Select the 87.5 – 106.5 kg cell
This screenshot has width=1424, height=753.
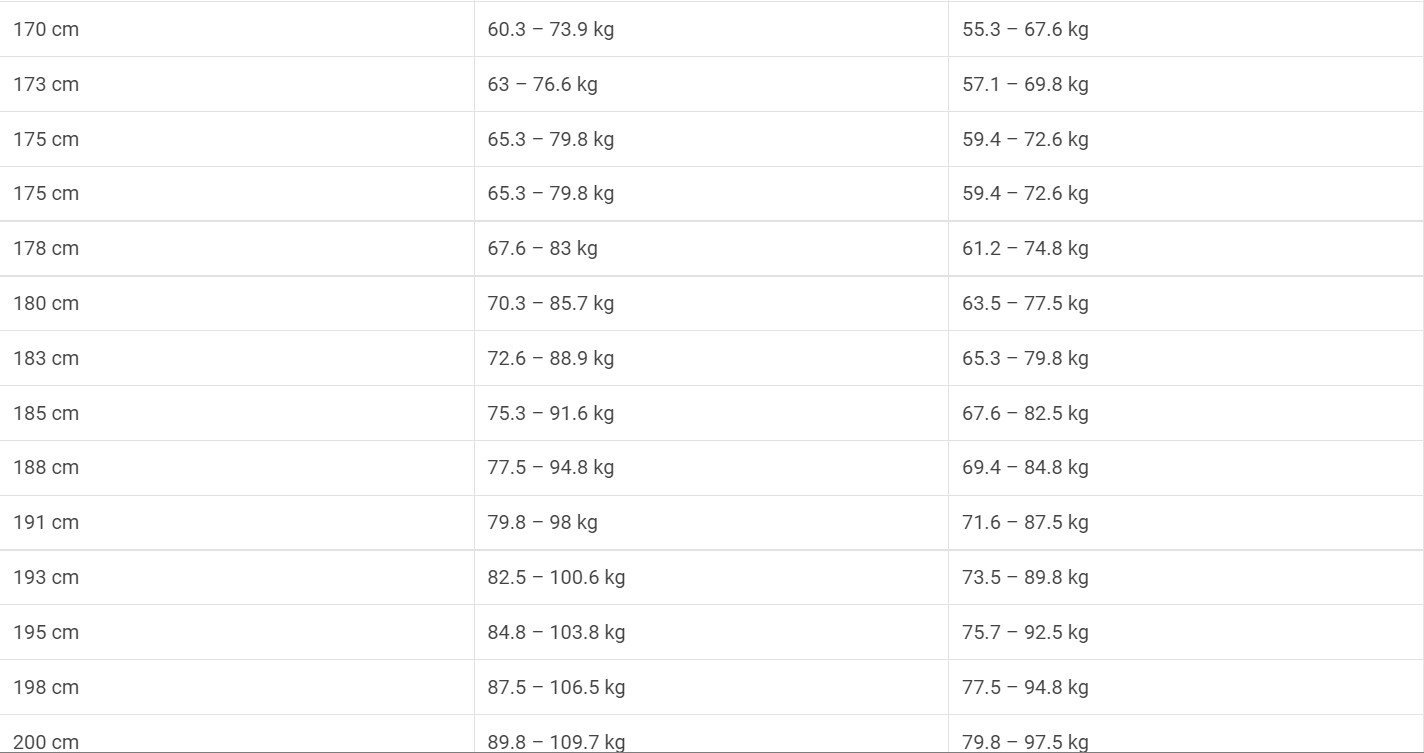[556, 687]
